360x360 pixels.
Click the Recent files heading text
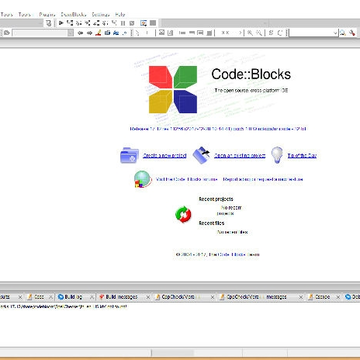pyautogui.click(x=212, y=223)
